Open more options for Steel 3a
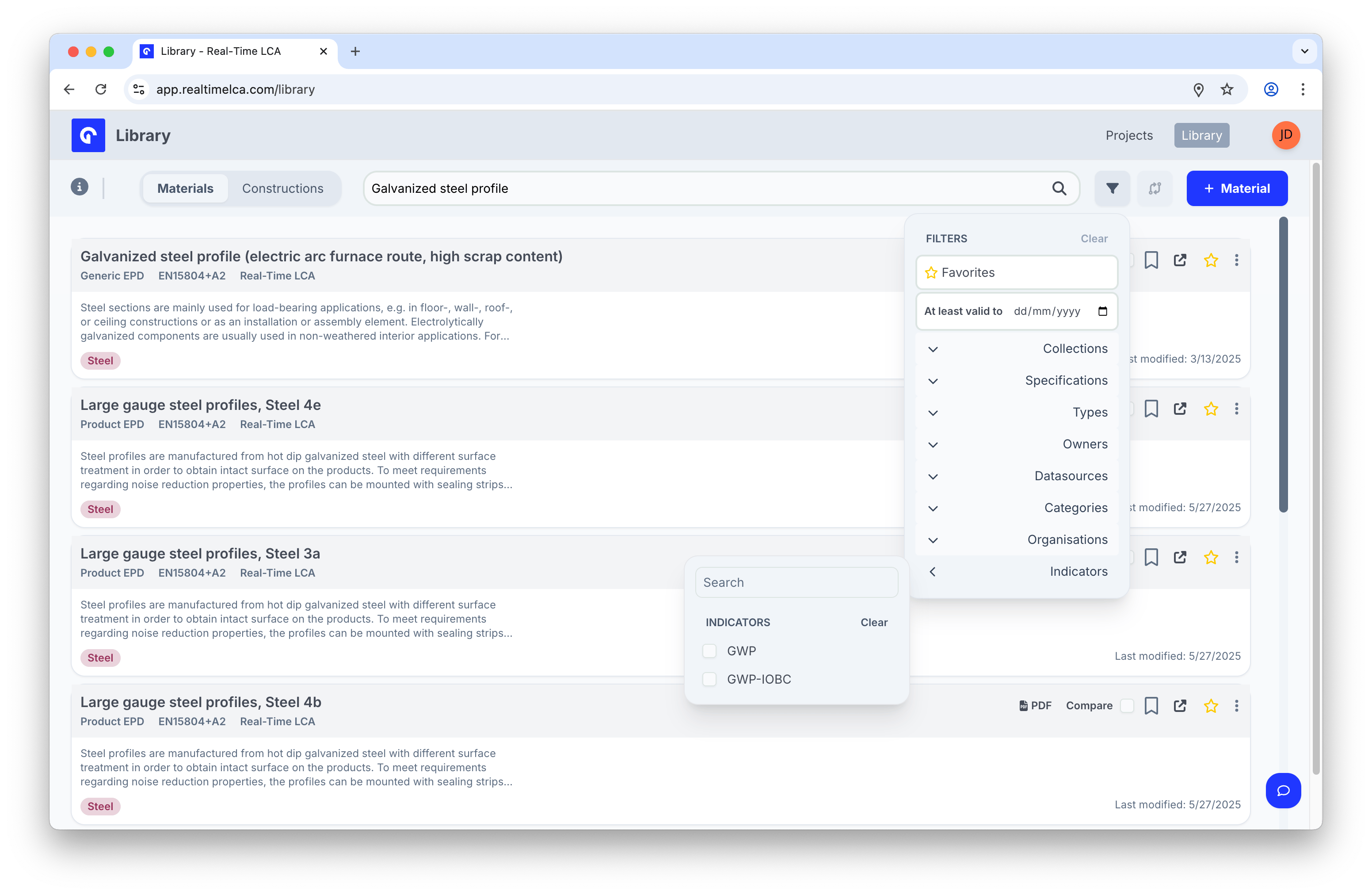The width and height of the screenshot is (1372, 895). coord(1237,557)
